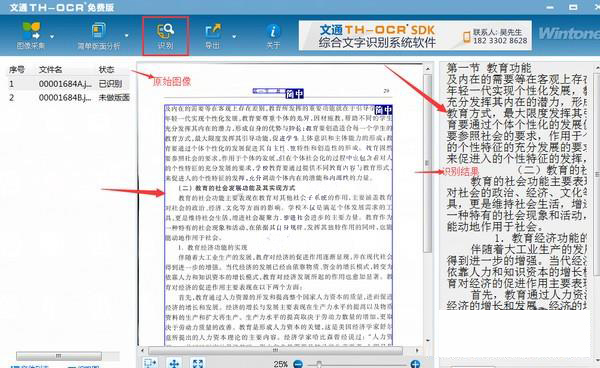Click the file list horizontal scrollbar
600x368 pixels.
pos(59,356)
